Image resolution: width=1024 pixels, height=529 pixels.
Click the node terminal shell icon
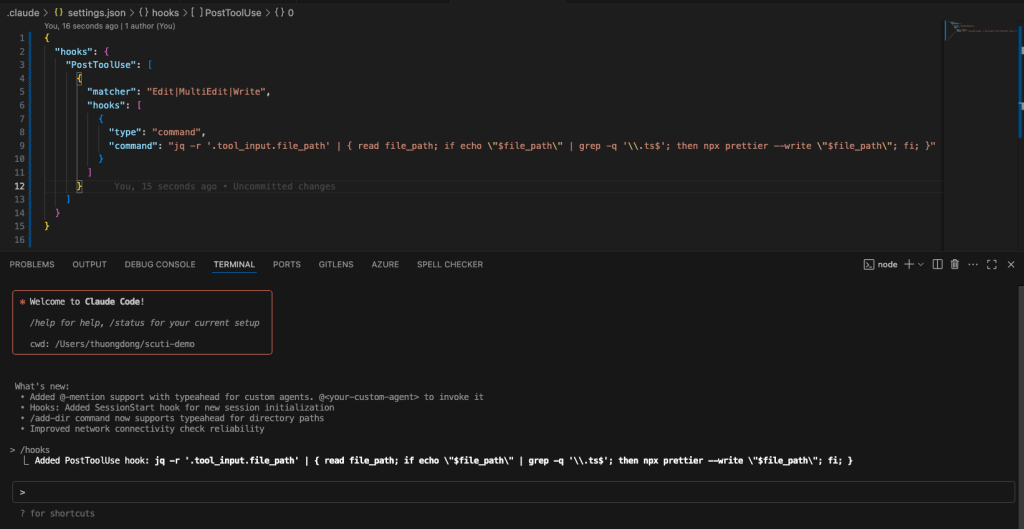869,264
